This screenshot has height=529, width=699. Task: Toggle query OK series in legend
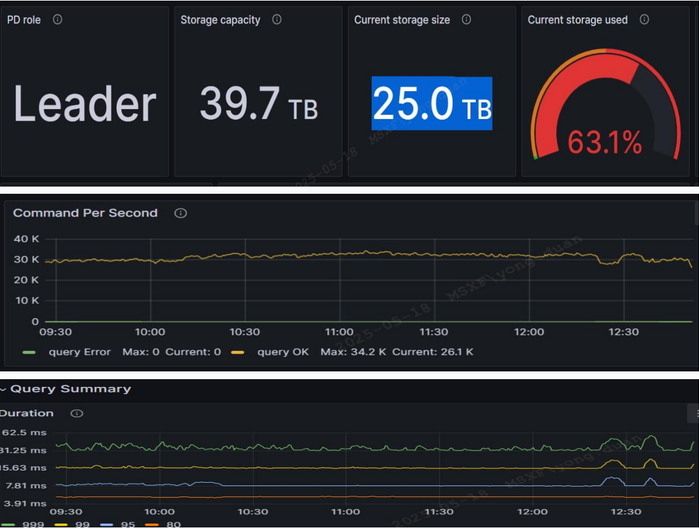coord(284,354)
